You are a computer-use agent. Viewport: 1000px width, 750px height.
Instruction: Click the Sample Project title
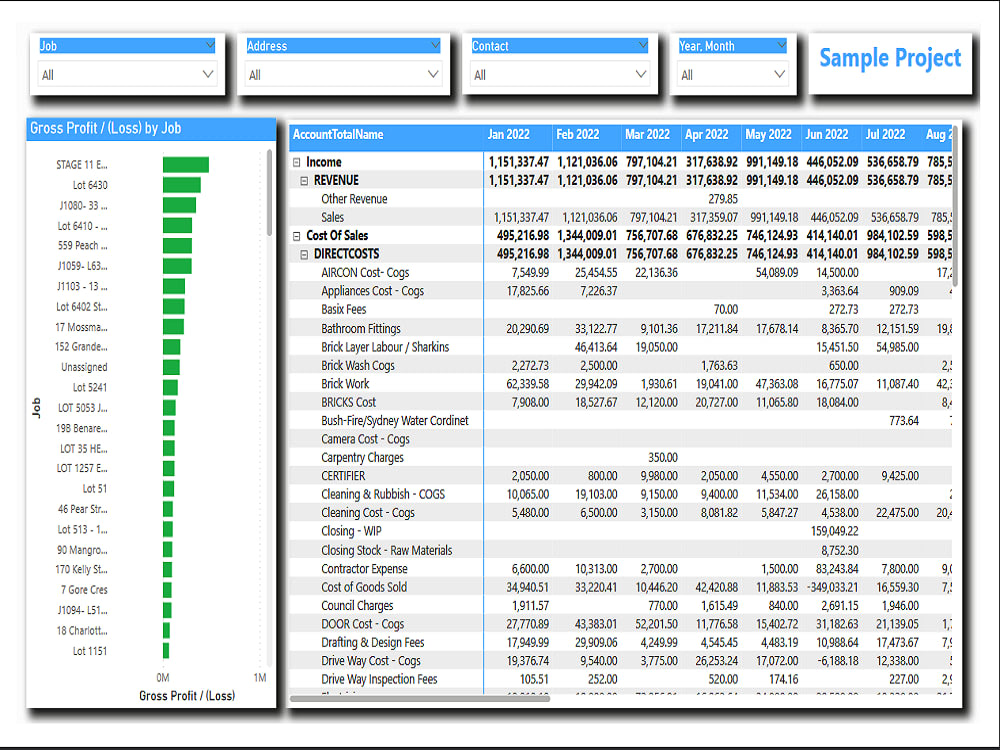click(x=889, y=57)
